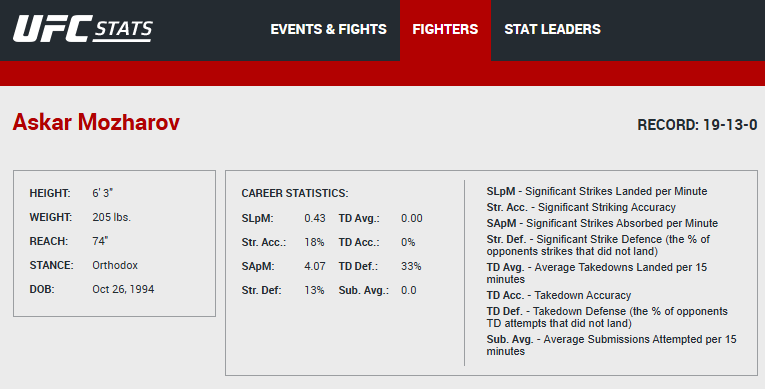Click the SApM 4.07 statistic
Screen dimensions: 765x389
click(x=315, y=266)
